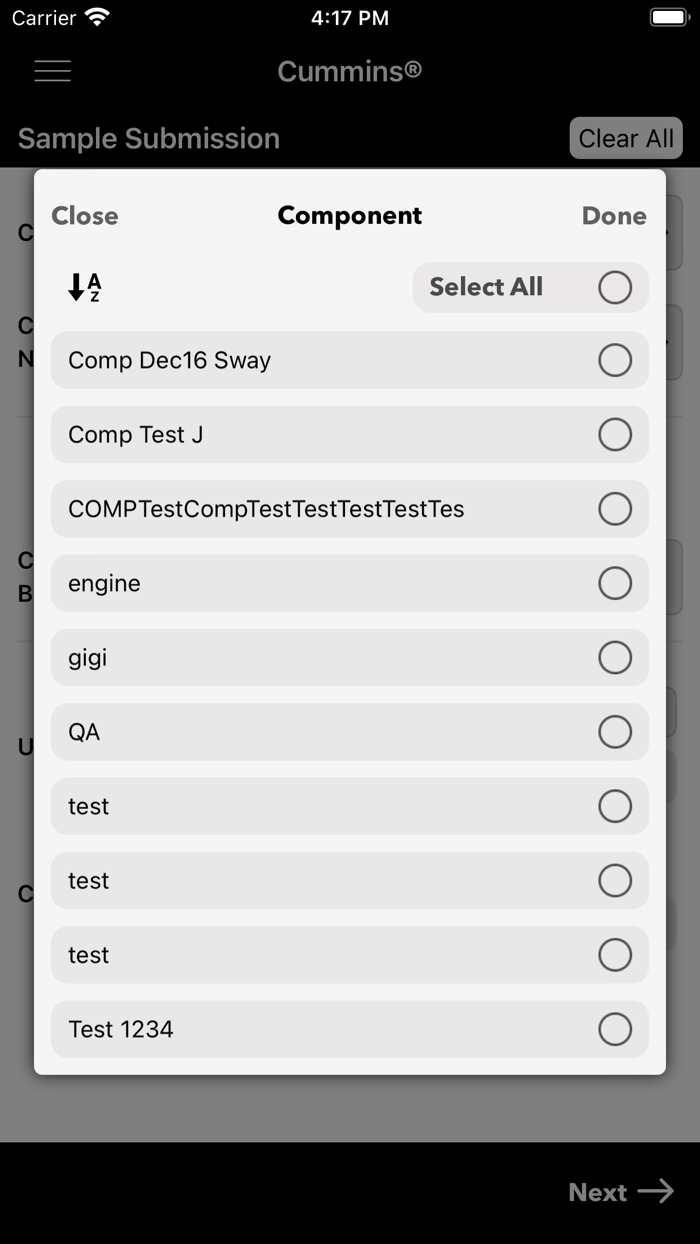Viewport: 700px width, 1244px height.
Task: Tap the Next arrow icon
Action: (x=658, y=1191)
